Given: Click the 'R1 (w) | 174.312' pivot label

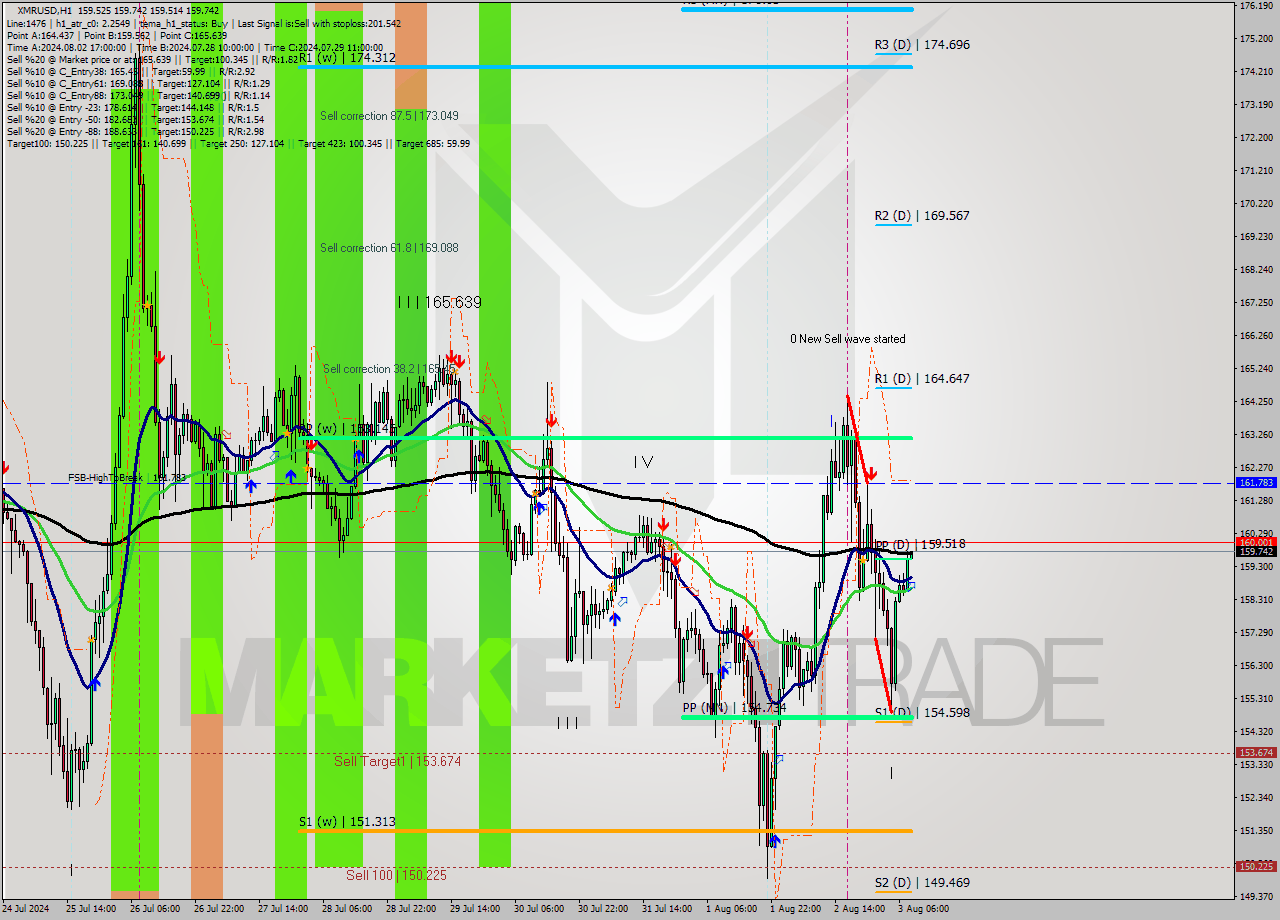Looking at the screenshot, I should click(347, 58).
